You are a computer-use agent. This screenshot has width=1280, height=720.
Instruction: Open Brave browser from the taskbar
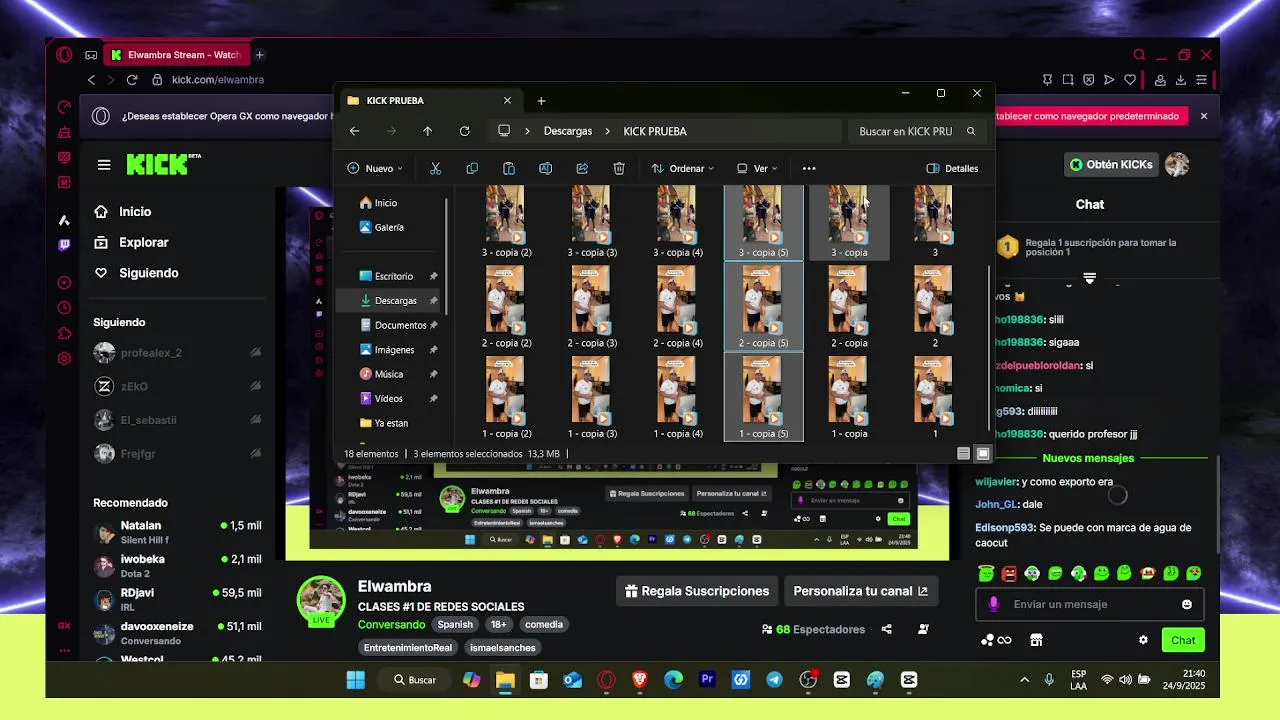pos(640,679)
